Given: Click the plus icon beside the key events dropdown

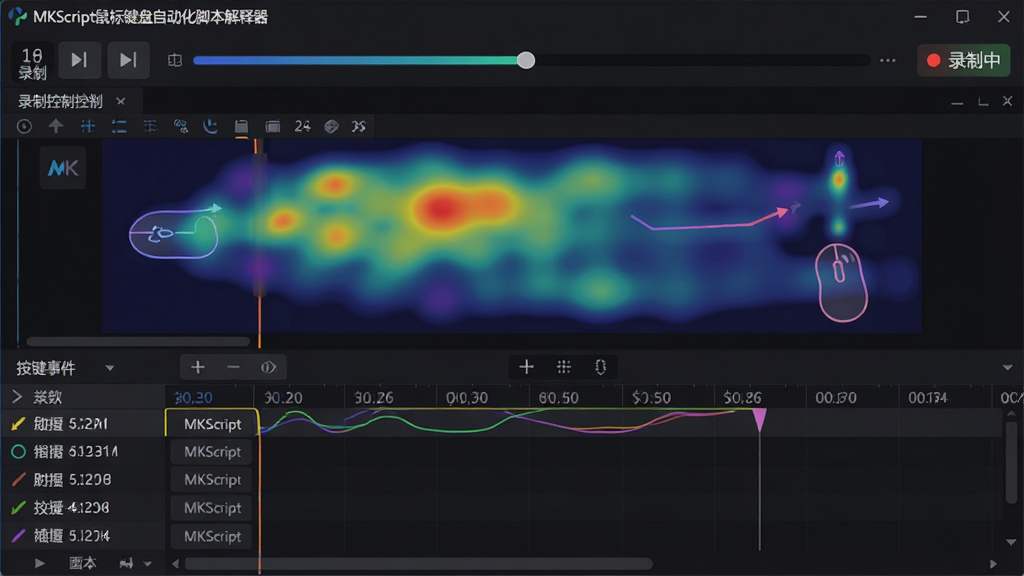Looking at the screenshot, I should click(x=198, y=368).
